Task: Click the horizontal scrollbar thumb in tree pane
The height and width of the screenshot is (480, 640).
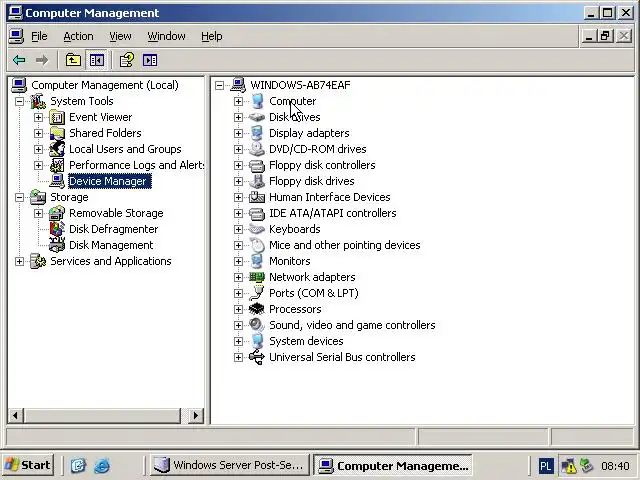Action: [x=102, y=416]
